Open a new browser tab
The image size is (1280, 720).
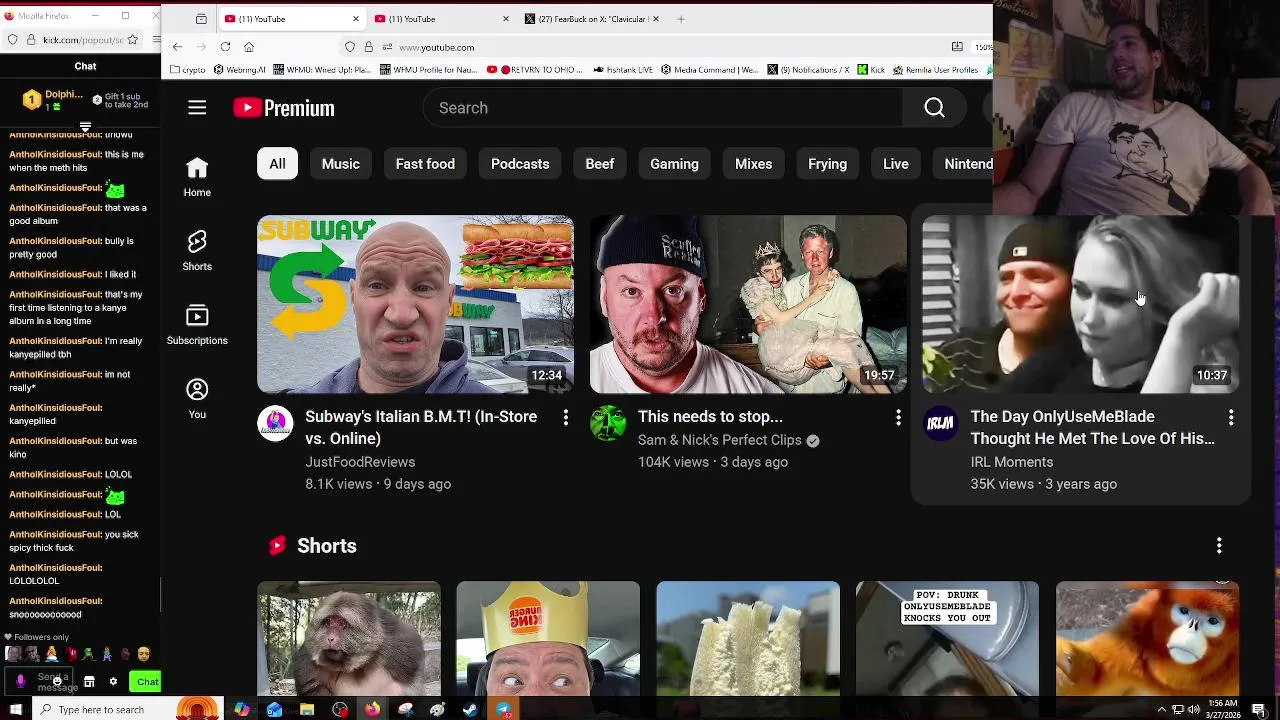coord(681,19)
